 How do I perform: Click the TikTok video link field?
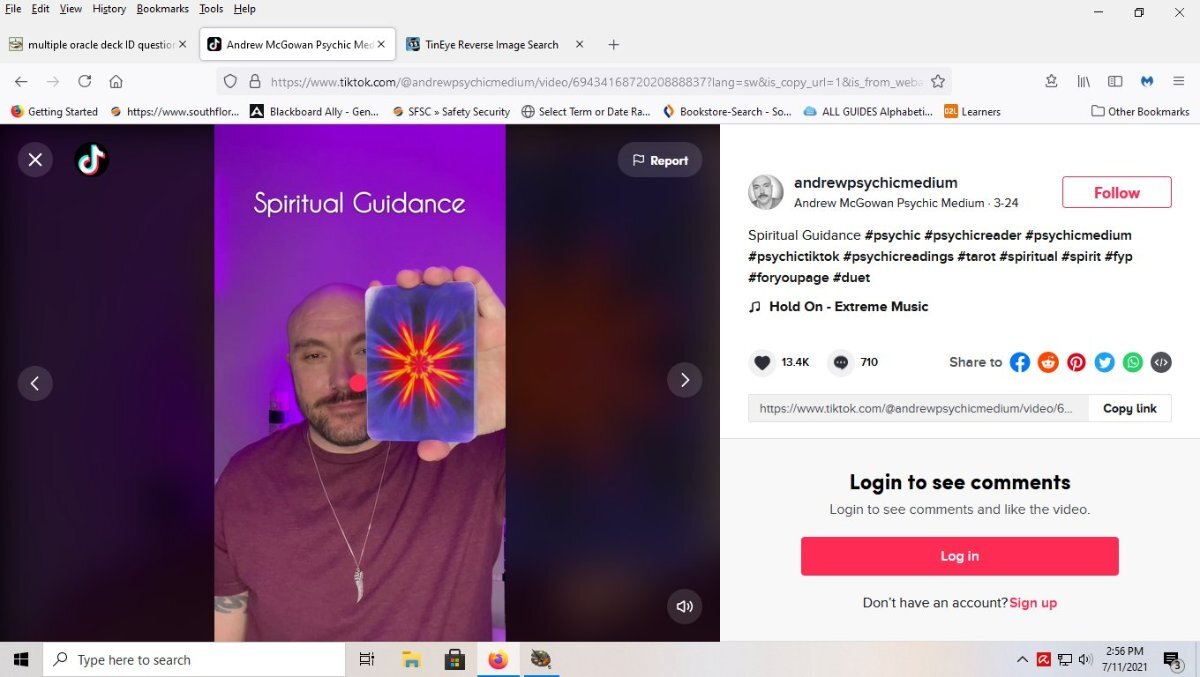[917, 408]
